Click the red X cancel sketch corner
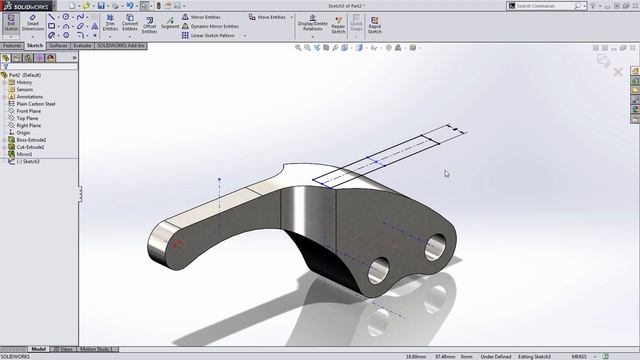This screenshot has width=640, height=360. (x=618, y=73)
